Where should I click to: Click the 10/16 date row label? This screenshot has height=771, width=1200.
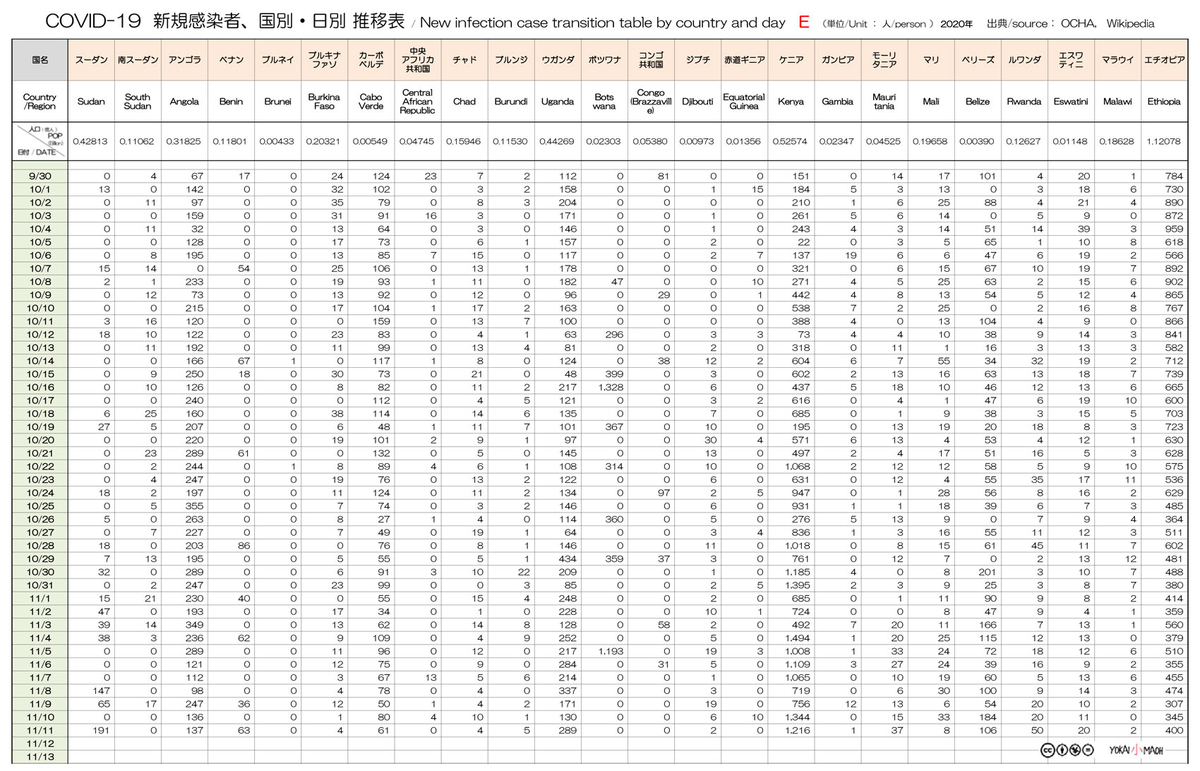(x=40, y=385)
